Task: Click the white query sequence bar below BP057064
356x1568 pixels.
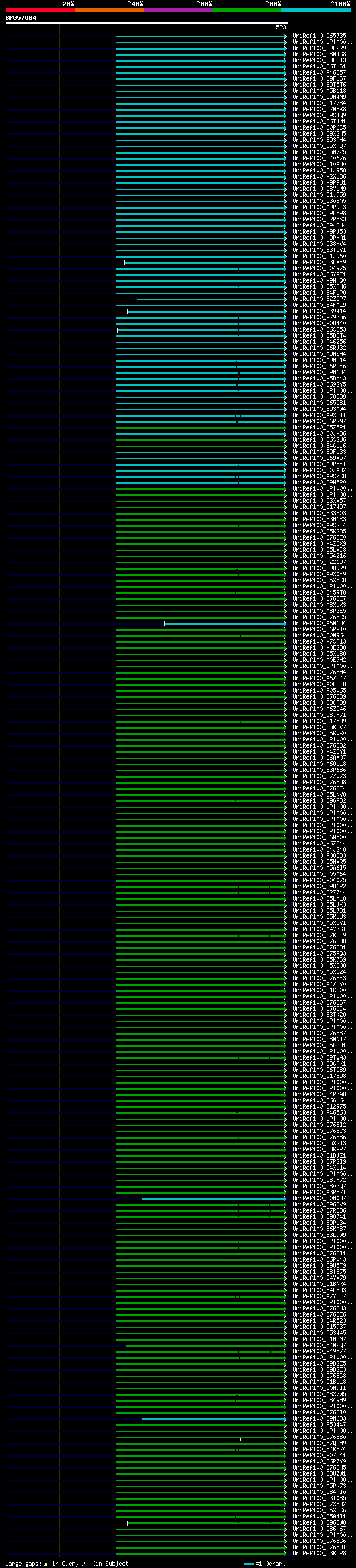Action: (x=146, y=22)
